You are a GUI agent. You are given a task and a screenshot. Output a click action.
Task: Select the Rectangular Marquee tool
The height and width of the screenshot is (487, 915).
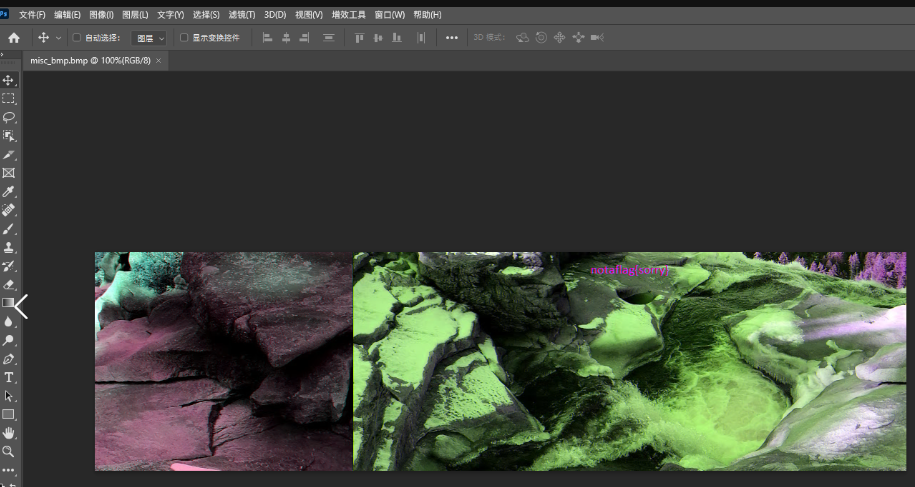click(9, 98)
